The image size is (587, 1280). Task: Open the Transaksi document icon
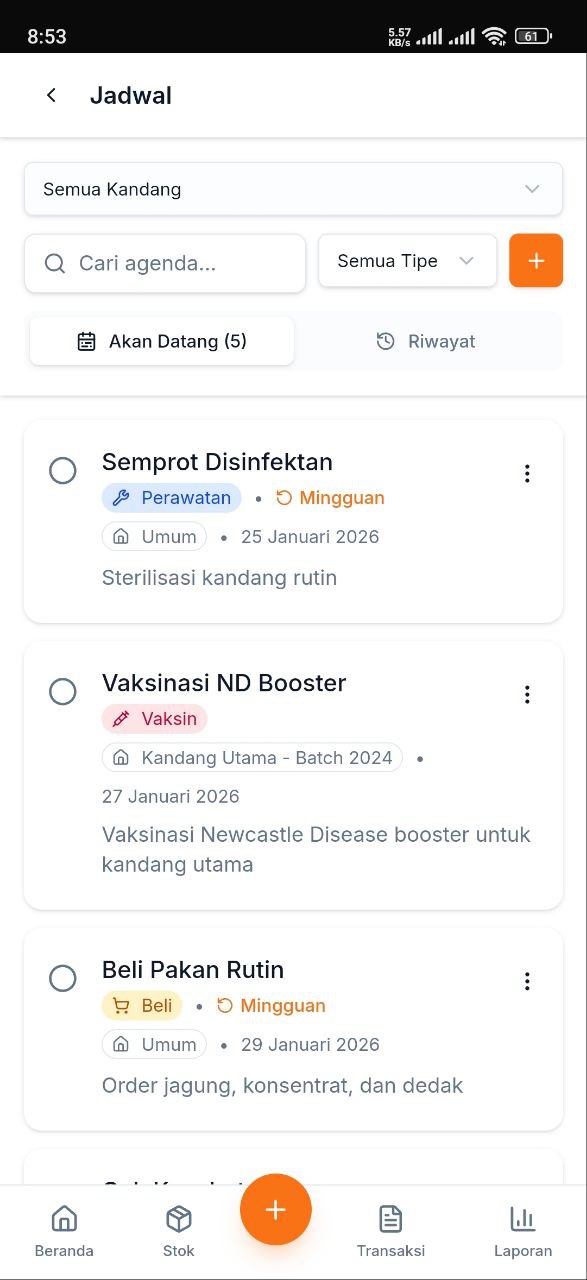click(x=391, y=1219)
